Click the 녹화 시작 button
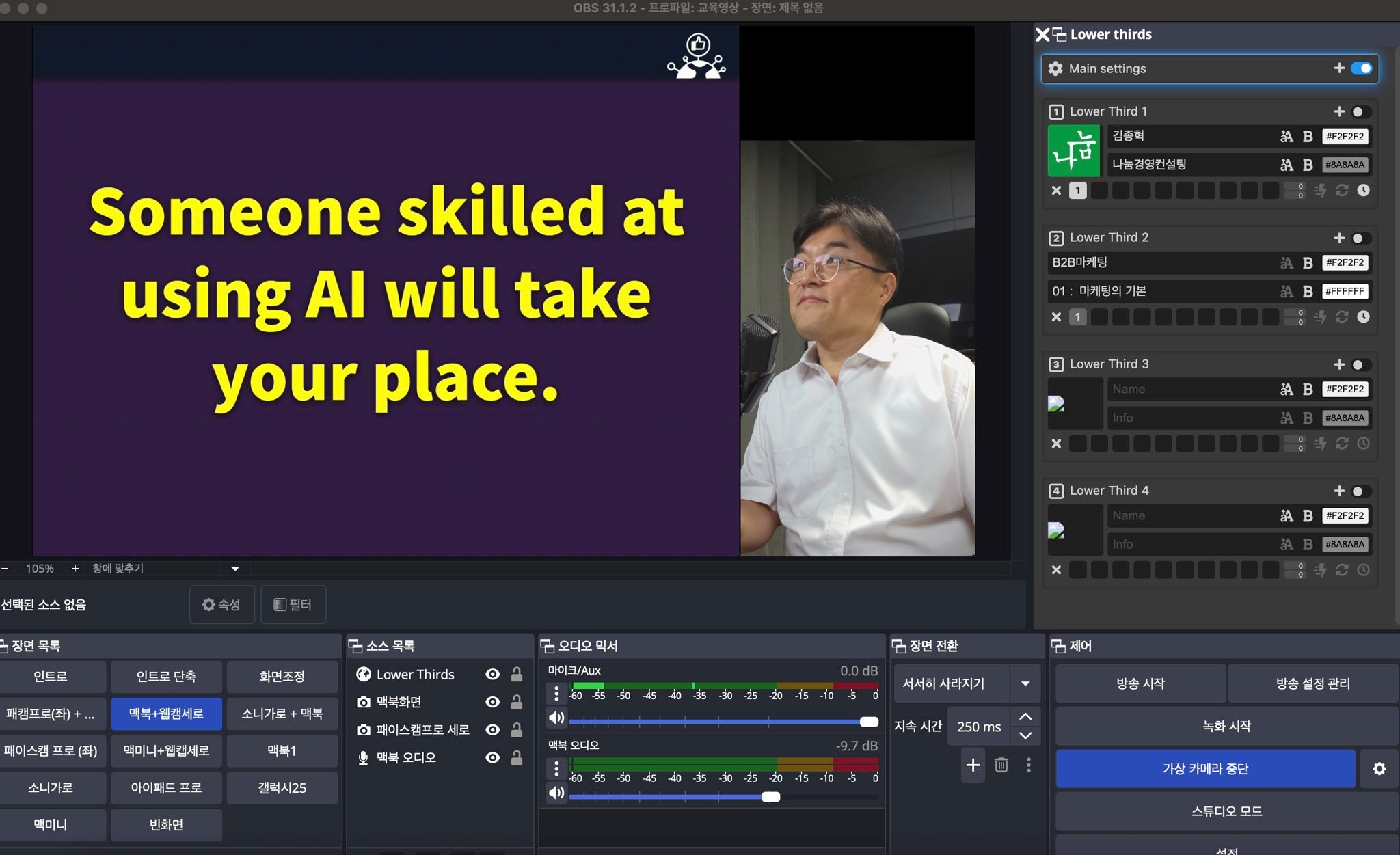This screenshot has width=1400, height=855. point(1226,726)
